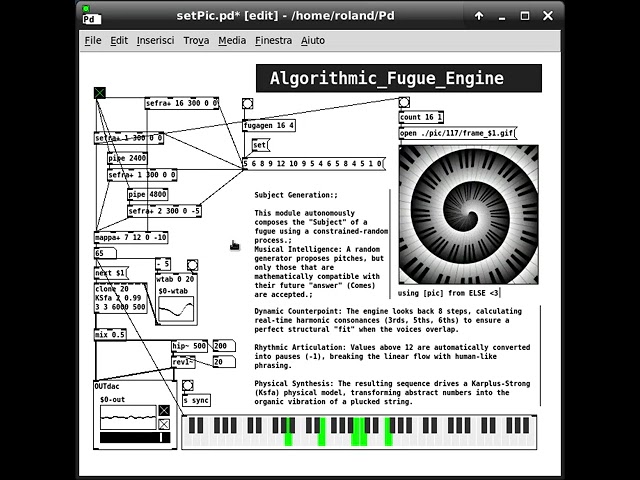Select the 's sync' send object
640x480 pixels.
pos(196,400)
